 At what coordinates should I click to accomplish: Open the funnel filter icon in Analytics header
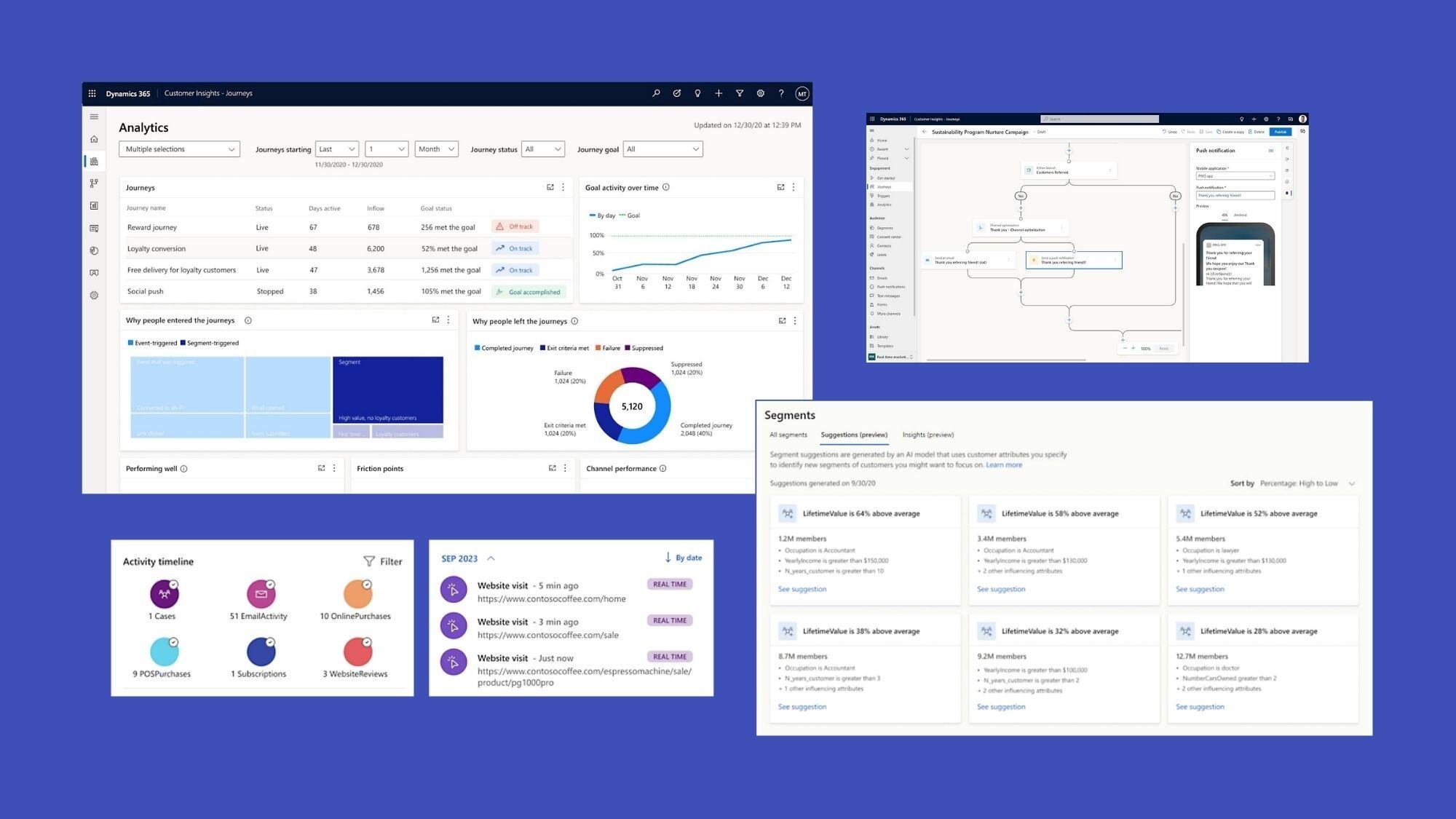coord(740,93)
